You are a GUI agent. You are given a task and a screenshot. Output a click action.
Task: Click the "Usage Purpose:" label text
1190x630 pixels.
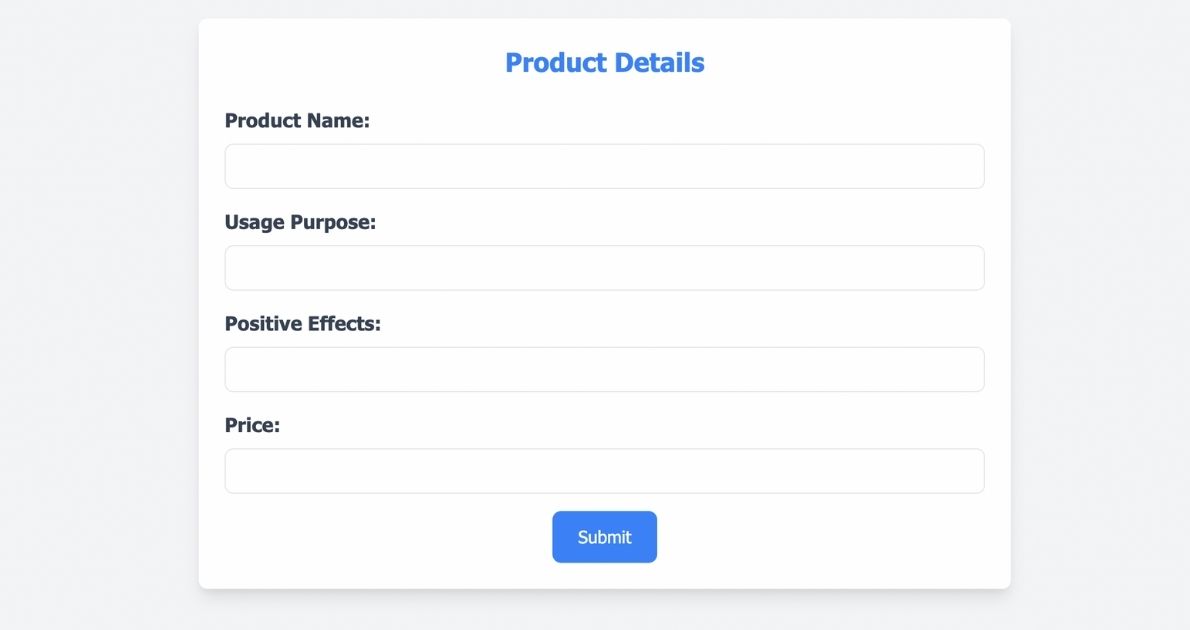coord(300,222)
